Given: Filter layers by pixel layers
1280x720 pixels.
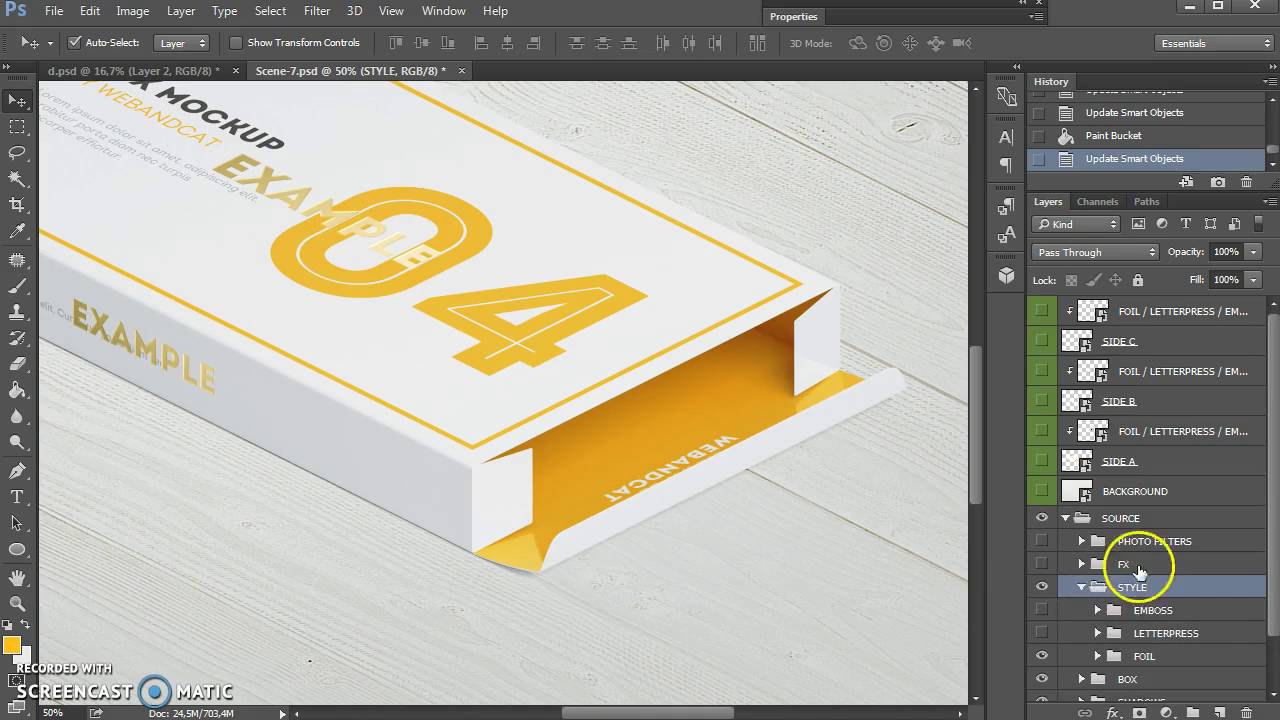Looking at the screenshot, I should [1139, 224].
